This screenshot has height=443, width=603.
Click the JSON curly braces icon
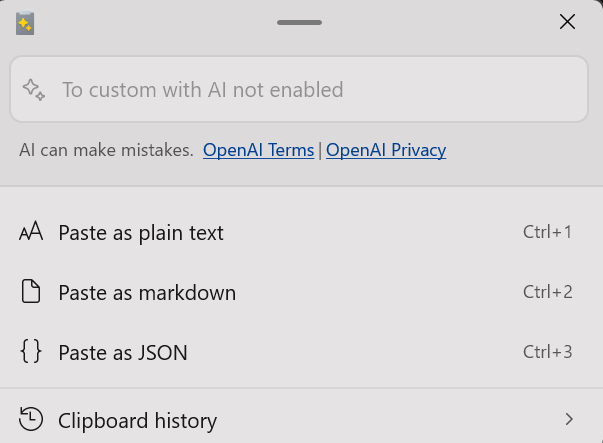point(31,351)
